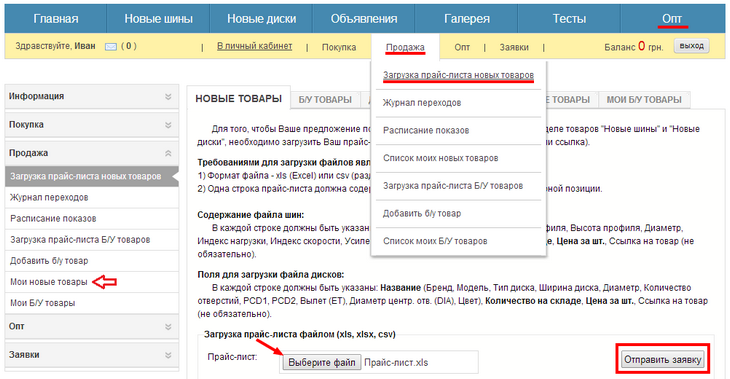Screen dimensions: 730x379
Task: Open the mail envelope icon beside Иван
Action: tap(111, 47)
